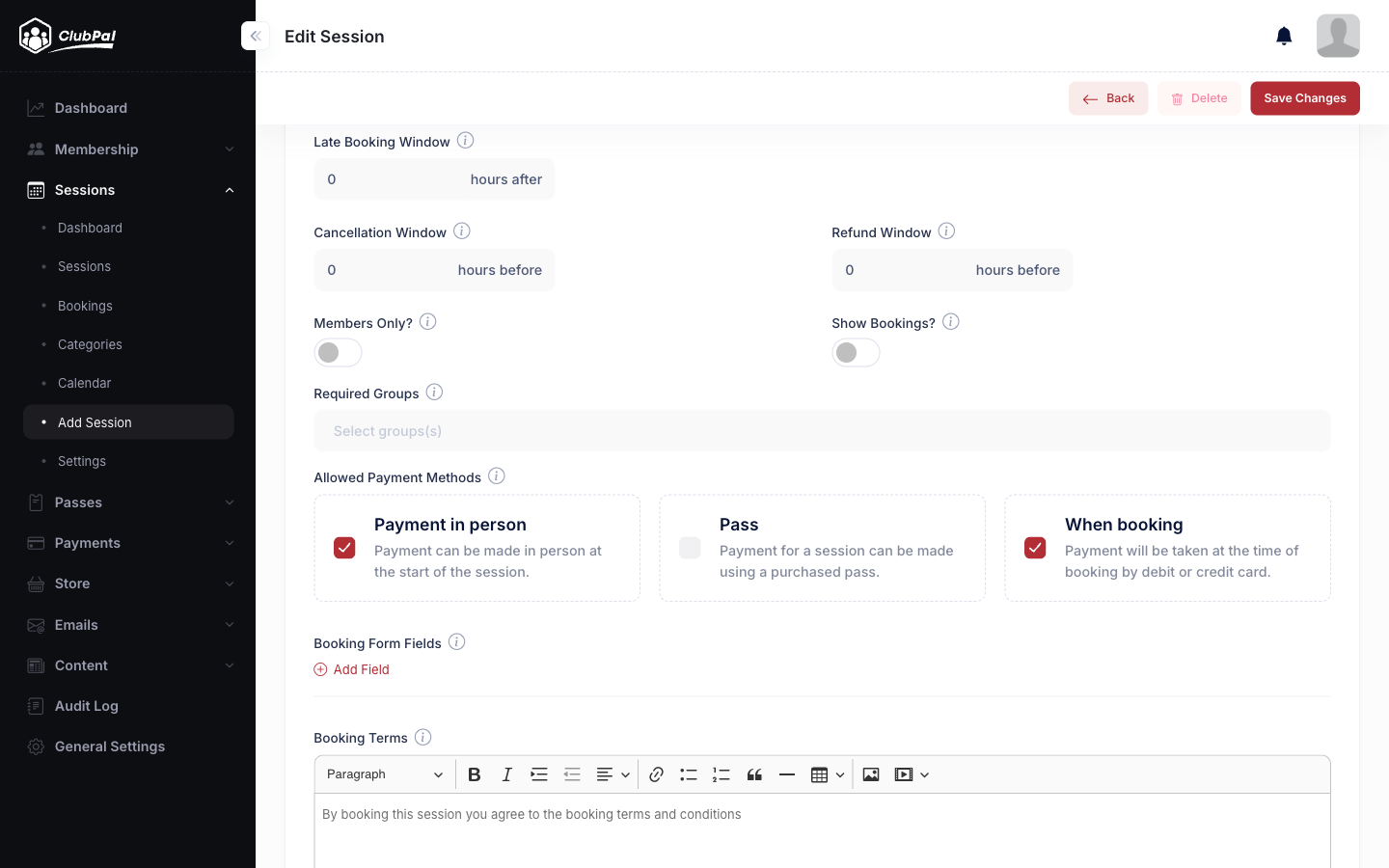Image resolution: width=1389 pixels, height=868 pixels.
Task: Save changes to the session
Action: coord(1304,97)
